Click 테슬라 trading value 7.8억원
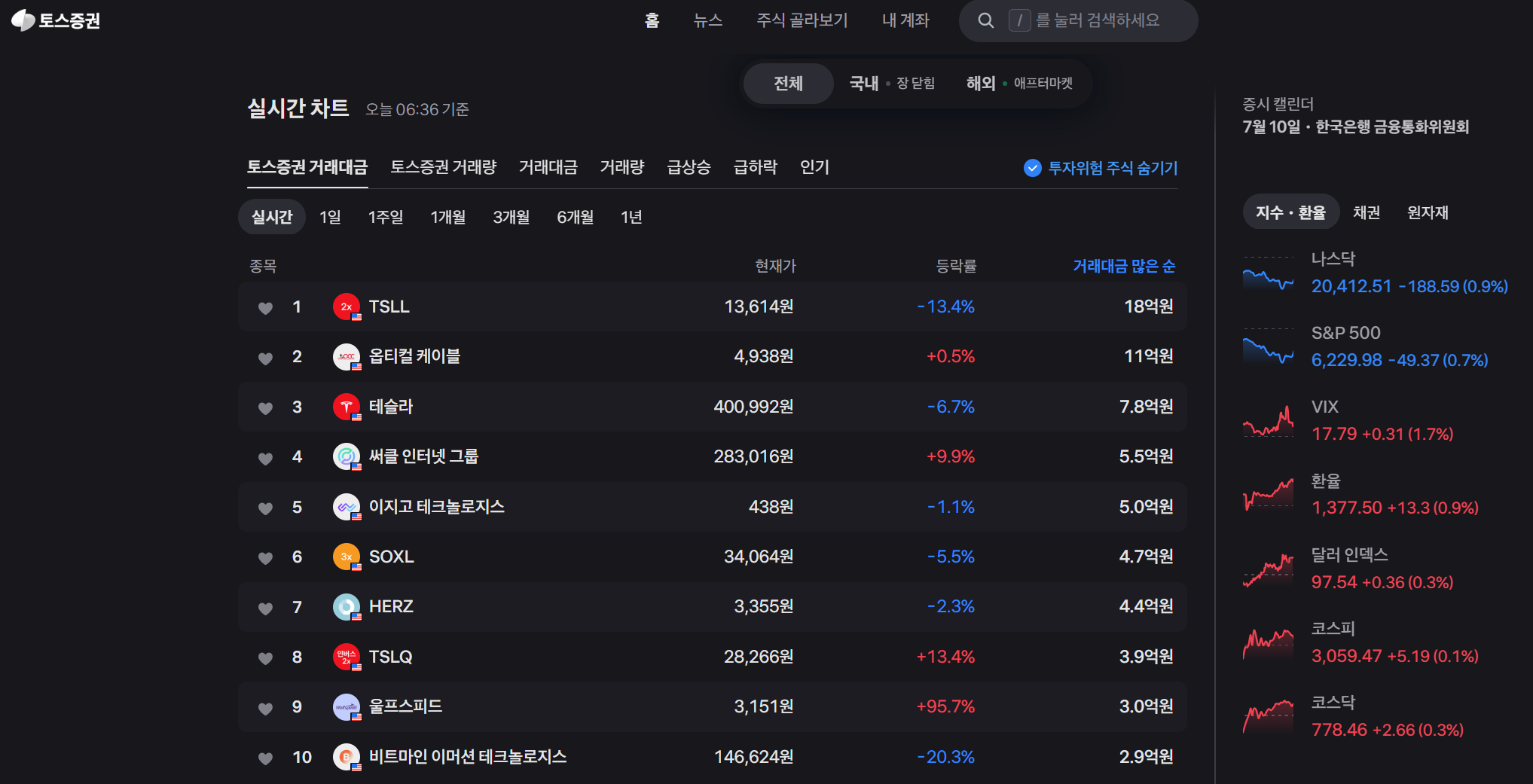1533x784 pixels. pos(1146,407)
